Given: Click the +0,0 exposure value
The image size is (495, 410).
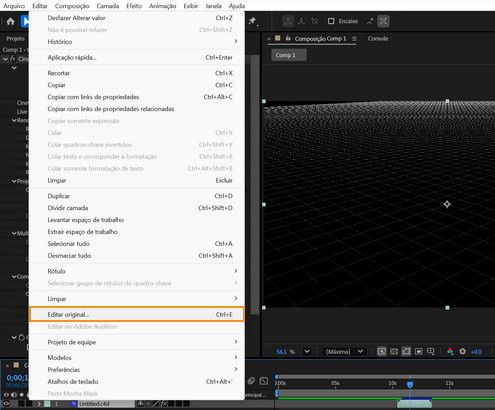Looking at the screenshot, I should point(476,352).
